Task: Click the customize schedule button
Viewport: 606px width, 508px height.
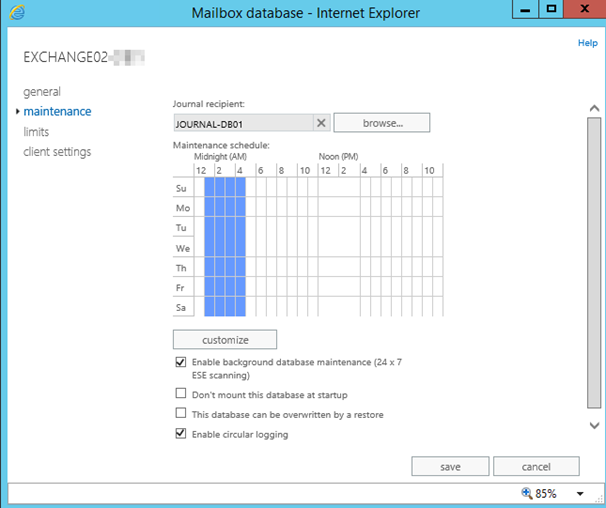Action: 225,340
